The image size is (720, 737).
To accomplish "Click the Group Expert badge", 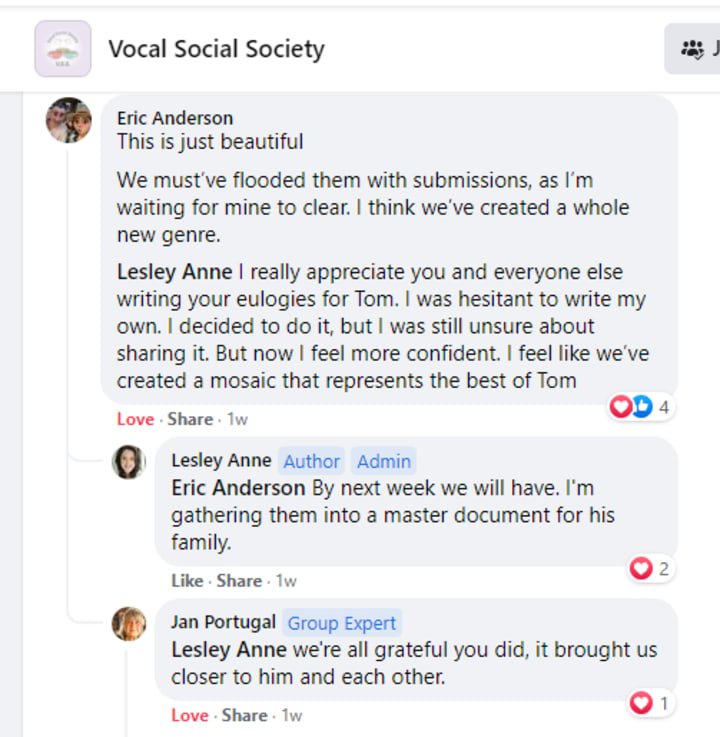I will [342, 623].
